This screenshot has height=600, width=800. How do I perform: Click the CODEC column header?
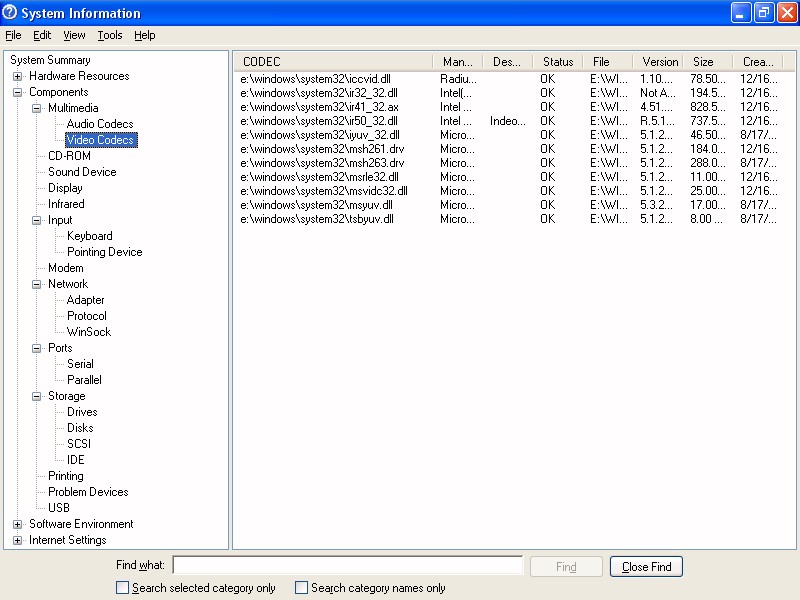click(334, 62)
